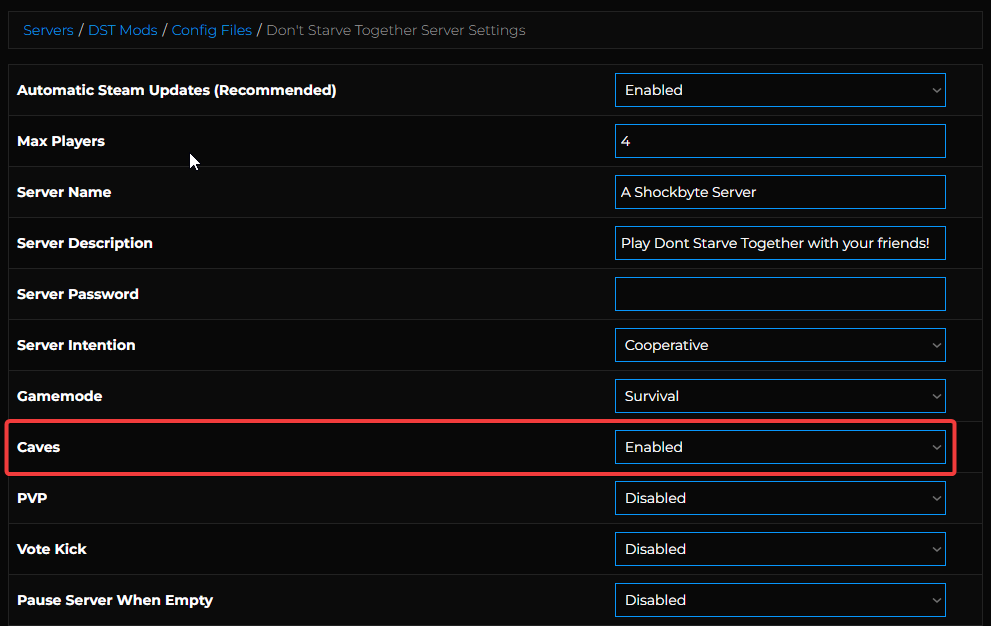Open the Server Intention selector showing Cooperative
Screen dimensions: 991x626
pyautogui.click(x=780, y=345)
